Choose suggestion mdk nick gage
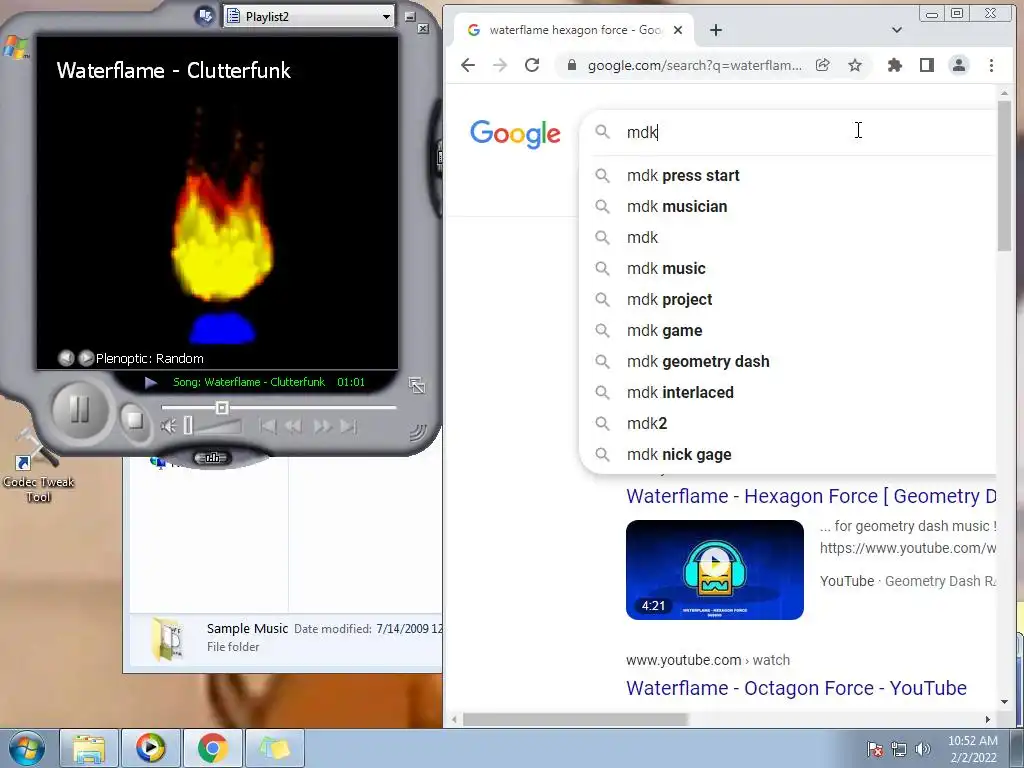Screen dimensions: 1024x768 pyautogui.click(x=788, y=455)
